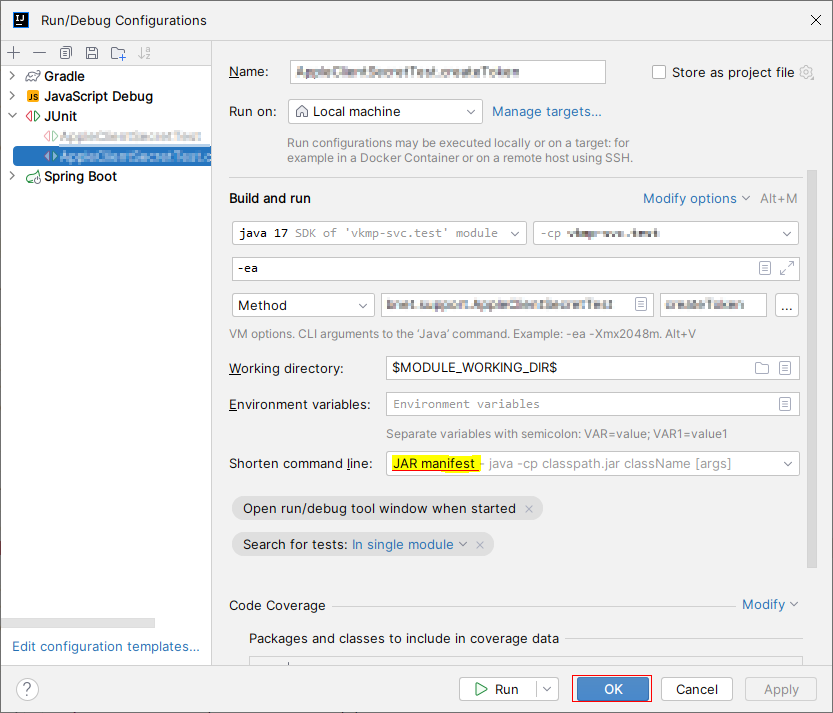833x713 pixels.
Task: Open settings gear next to Store as project file
Action: click(806, 72)
